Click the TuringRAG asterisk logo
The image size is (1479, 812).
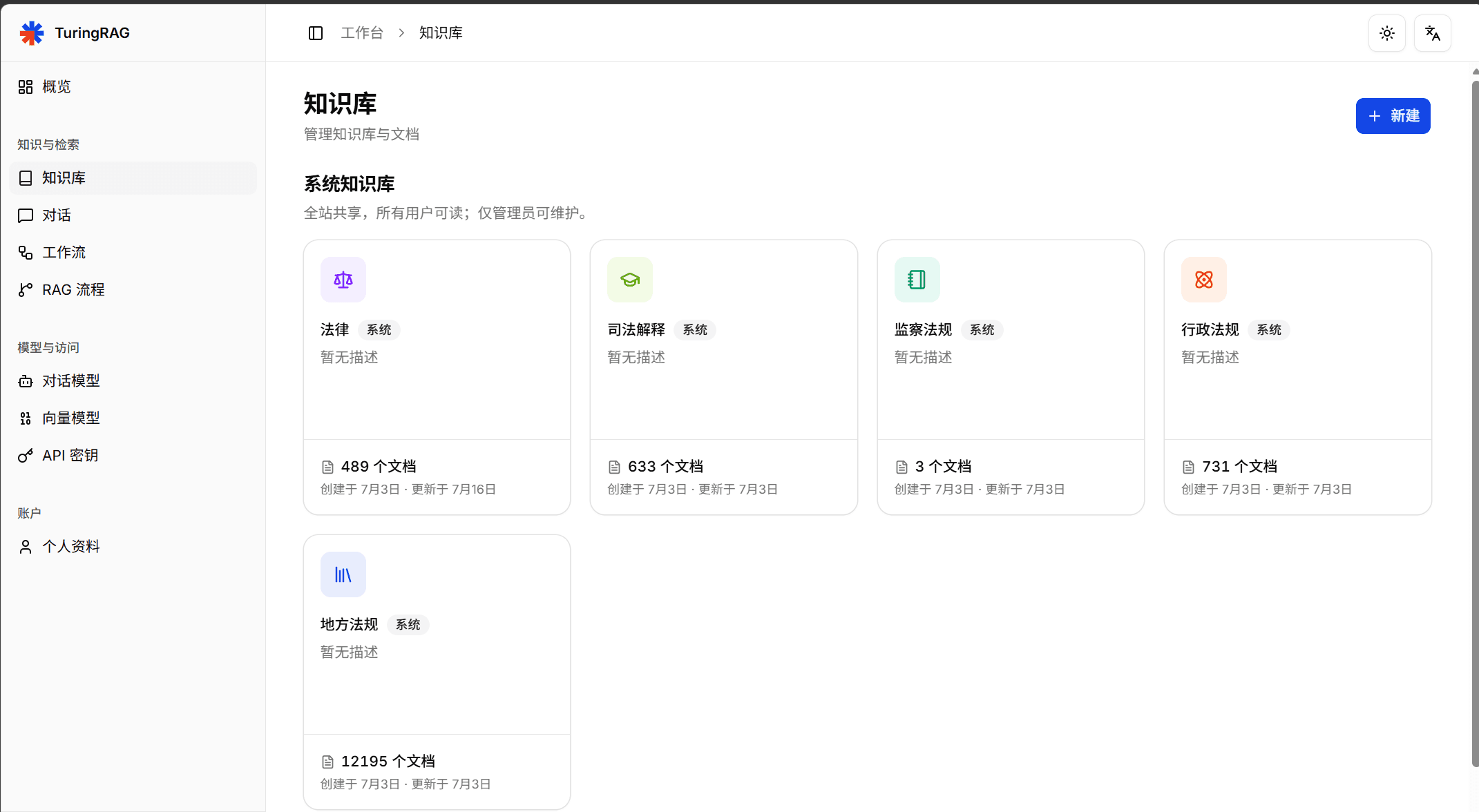coord(32,33)
